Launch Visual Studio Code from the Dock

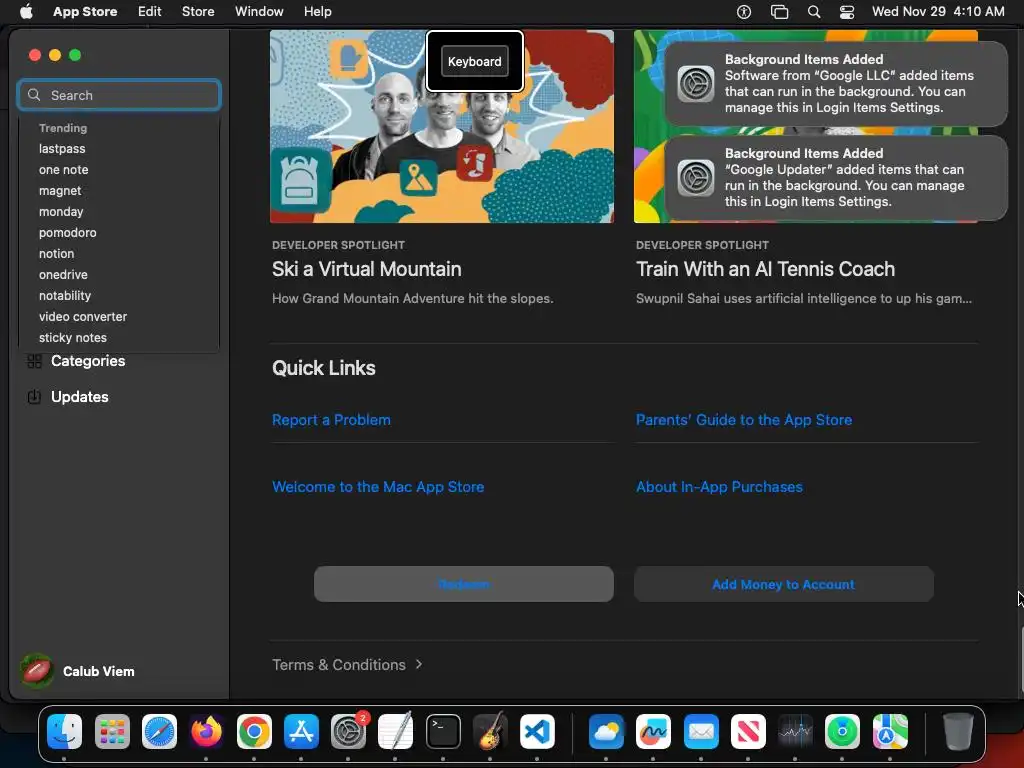[x=537, y=731]
